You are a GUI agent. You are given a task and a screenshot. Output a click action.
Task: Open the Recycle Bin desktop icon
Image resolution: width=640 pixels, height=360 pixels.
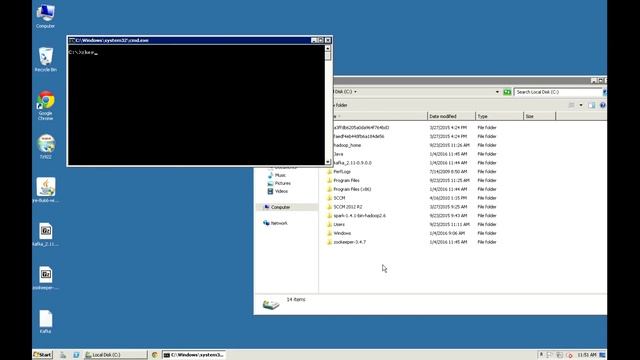pyautogui.click(x=45, y=60)
